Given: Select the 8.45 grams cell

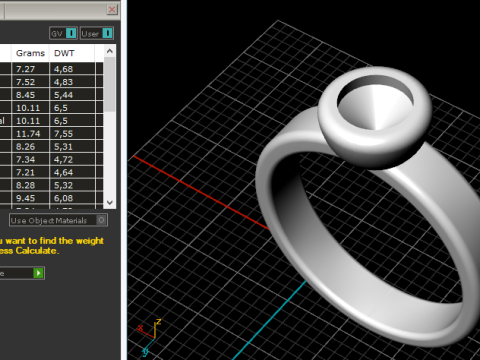Looking at the screenshot, I should click(x=30, y=95).
